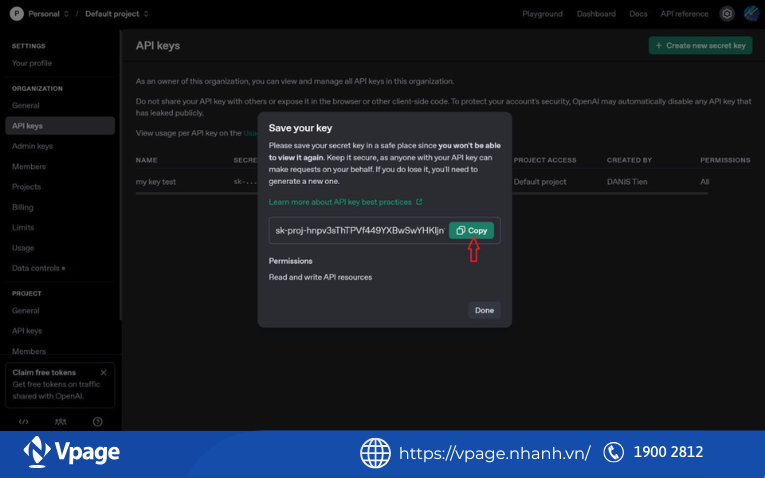
Task: Click the Default project cell in table
Action: click(540, 181)
